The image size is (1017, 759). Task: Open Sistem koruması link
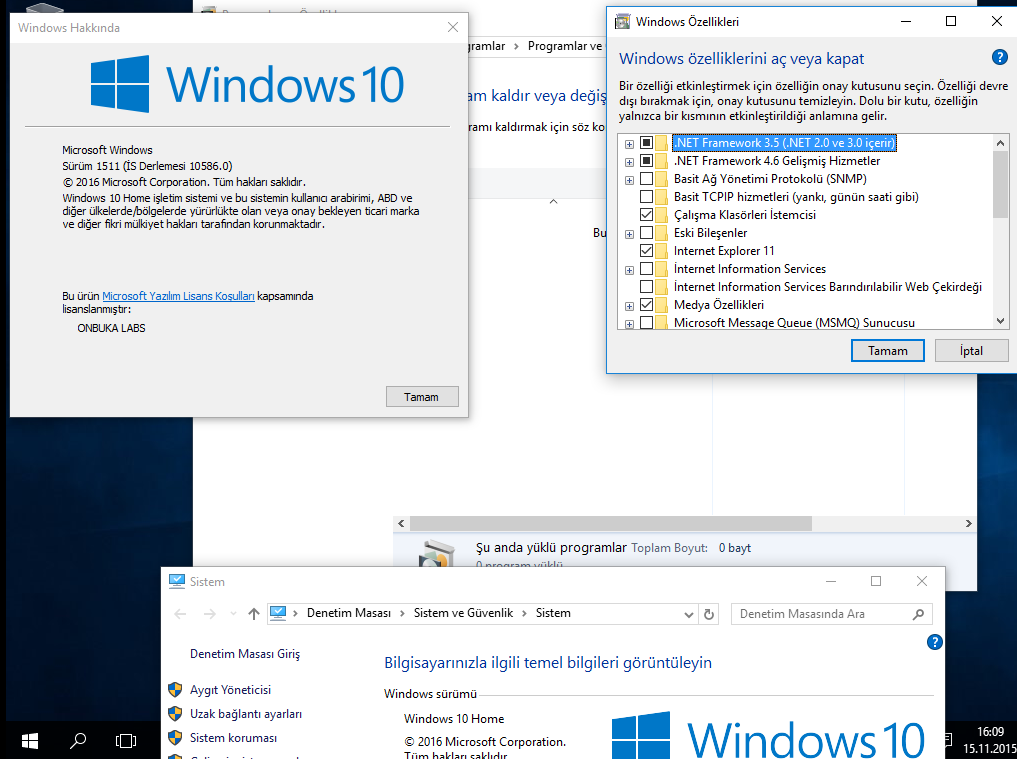pyautogui.click(x=233, y=738)
